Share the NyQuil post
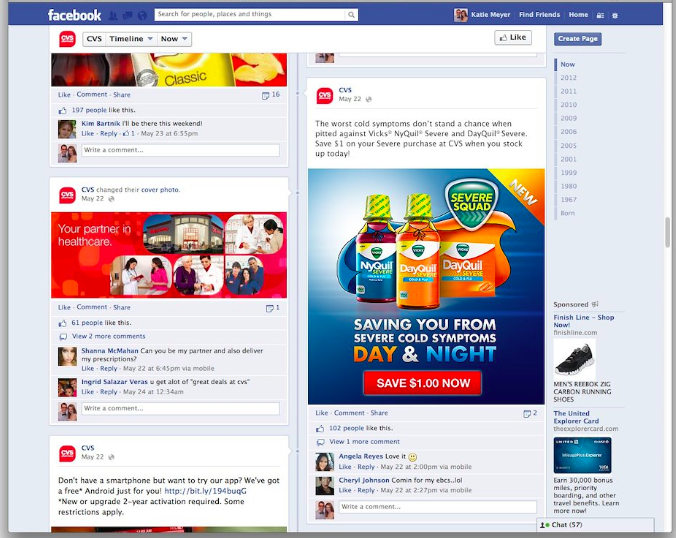 379,413
